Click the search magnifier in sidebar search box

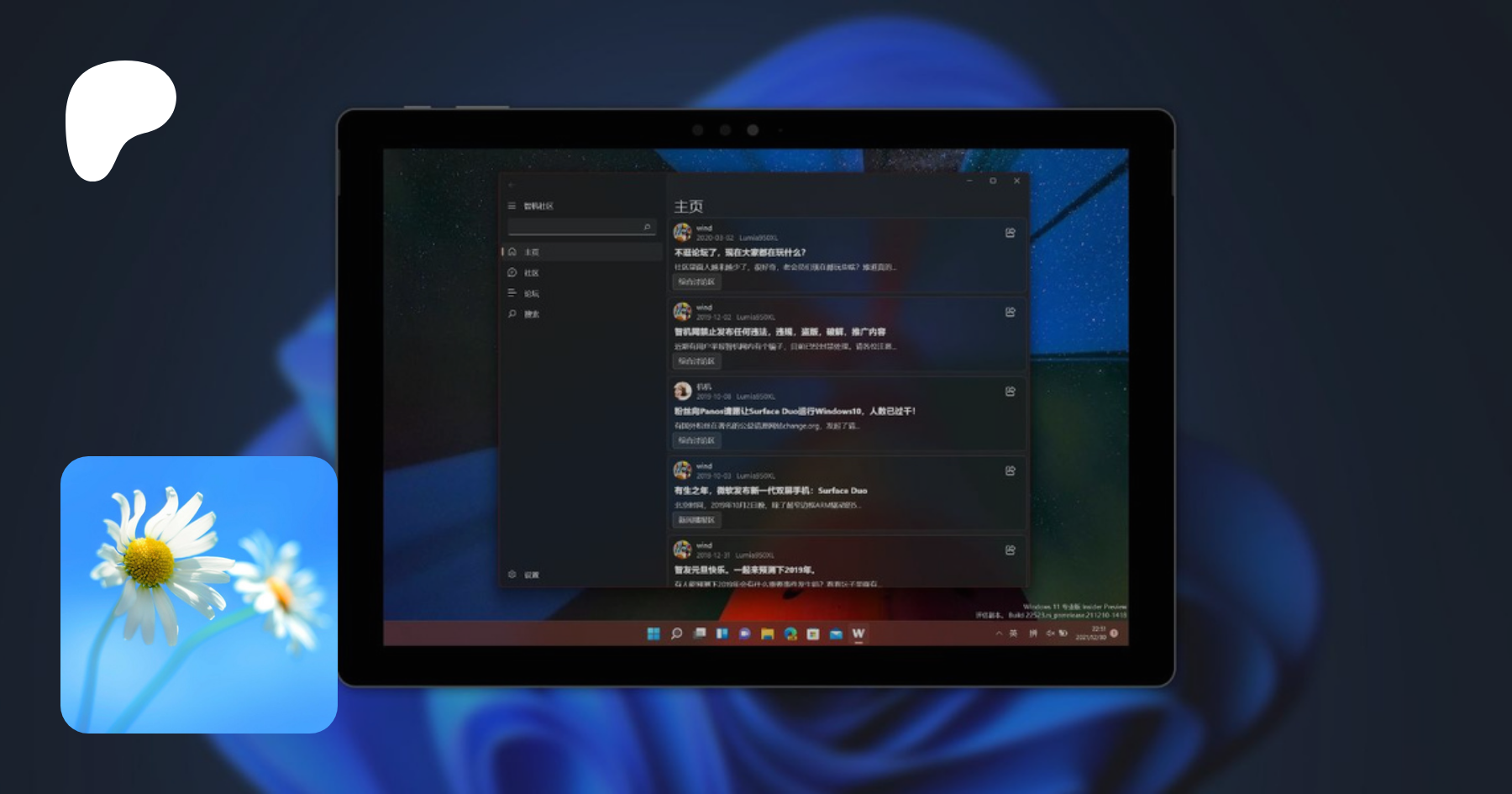coord(647,227)
